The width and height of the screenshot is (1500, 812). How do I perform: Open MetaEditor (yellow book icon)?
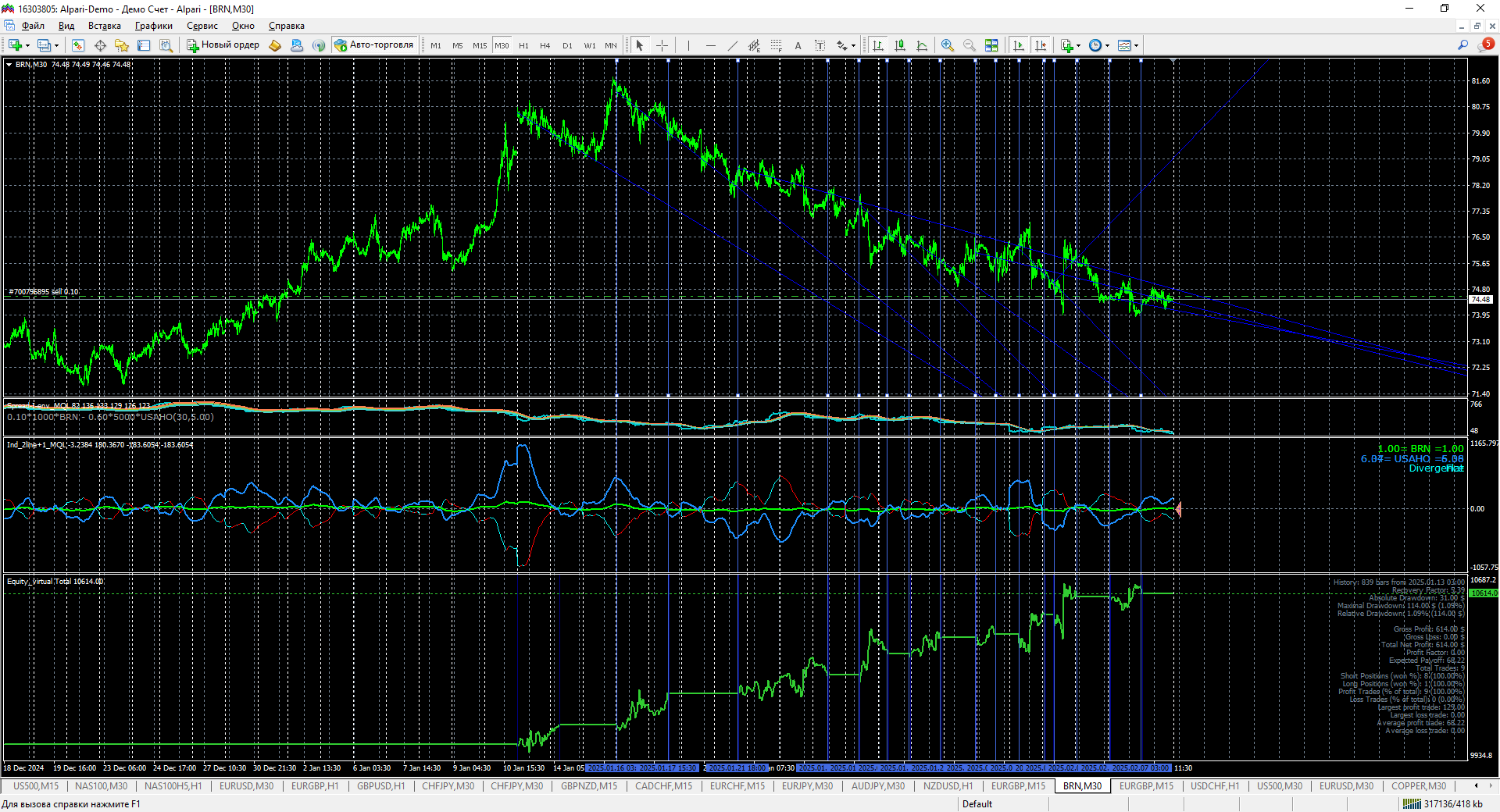(x=275, y=45)
